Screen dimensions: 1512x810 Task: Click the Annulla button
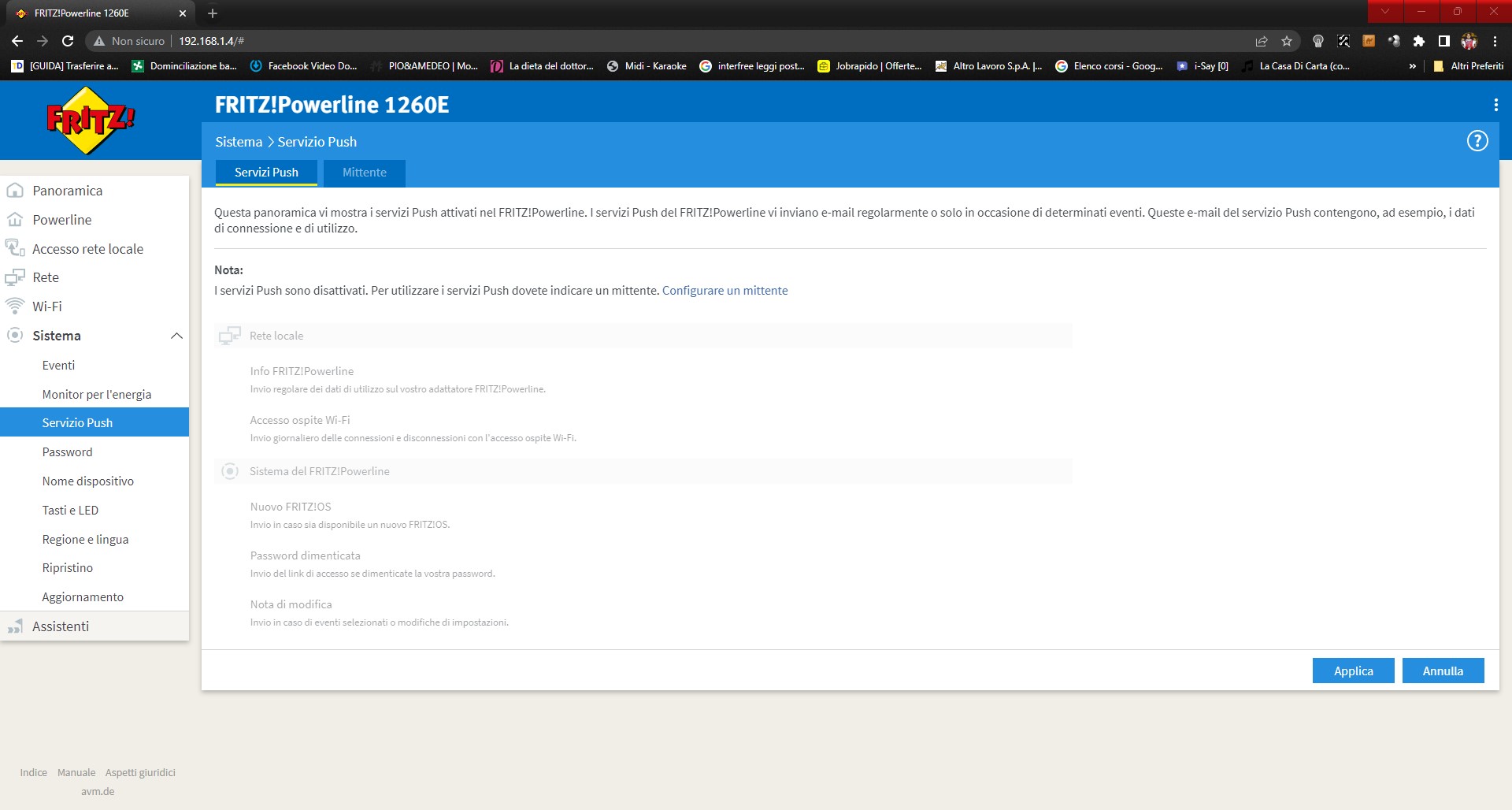pyautogui.click(x=1443, y=671)
